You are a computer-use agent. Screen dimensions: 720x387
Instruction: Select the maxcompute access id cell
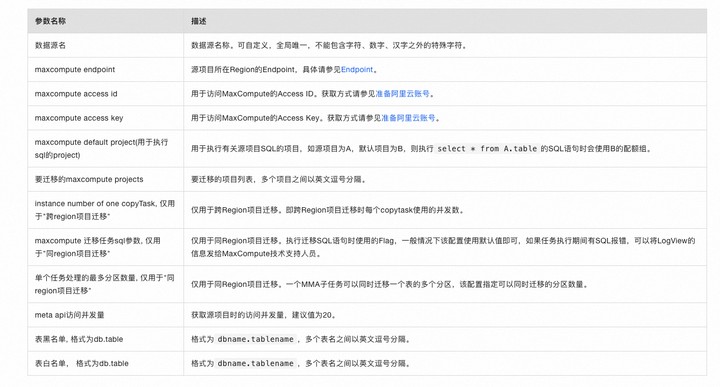tap(106, 94)
